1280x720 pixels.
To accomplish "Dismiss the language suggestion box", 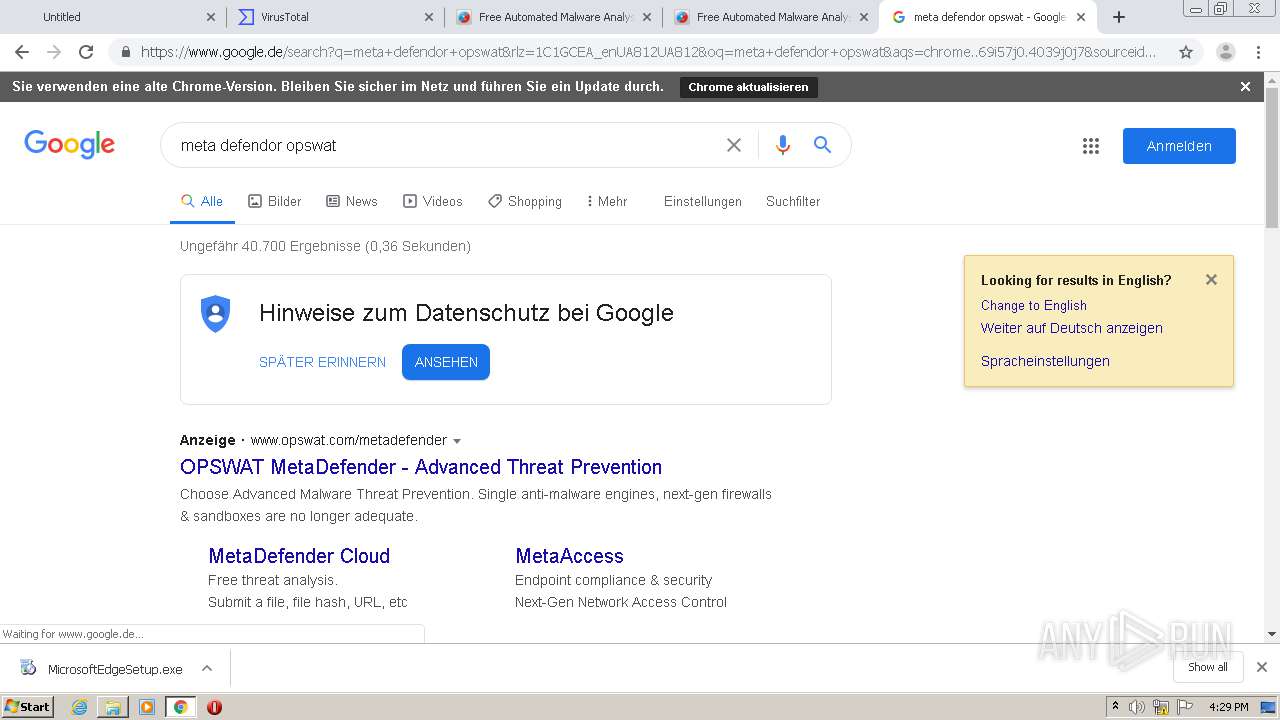I will (x=1211, y=280).
